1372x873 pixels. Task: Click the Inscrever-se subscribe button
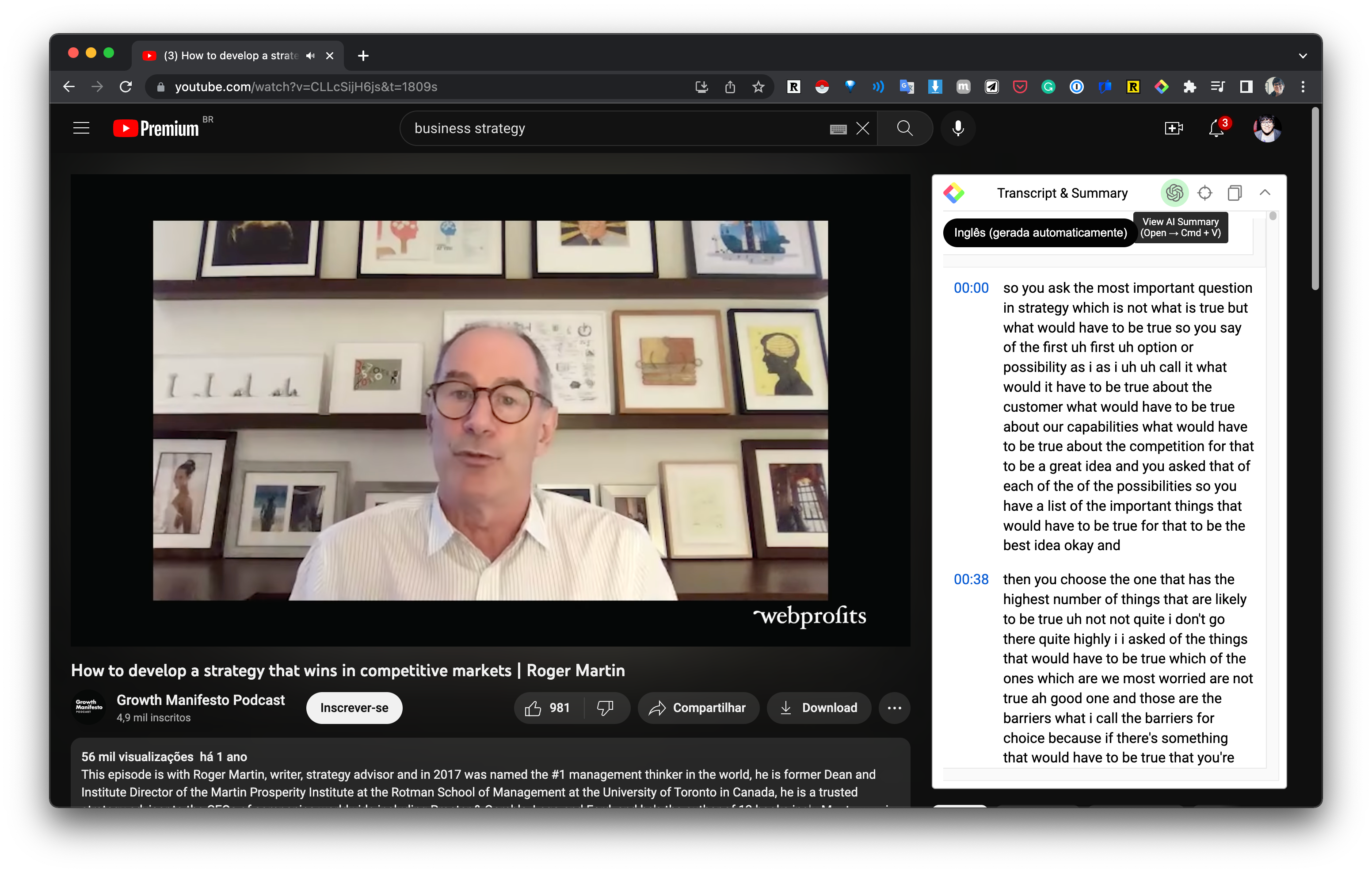click(354, 708)
